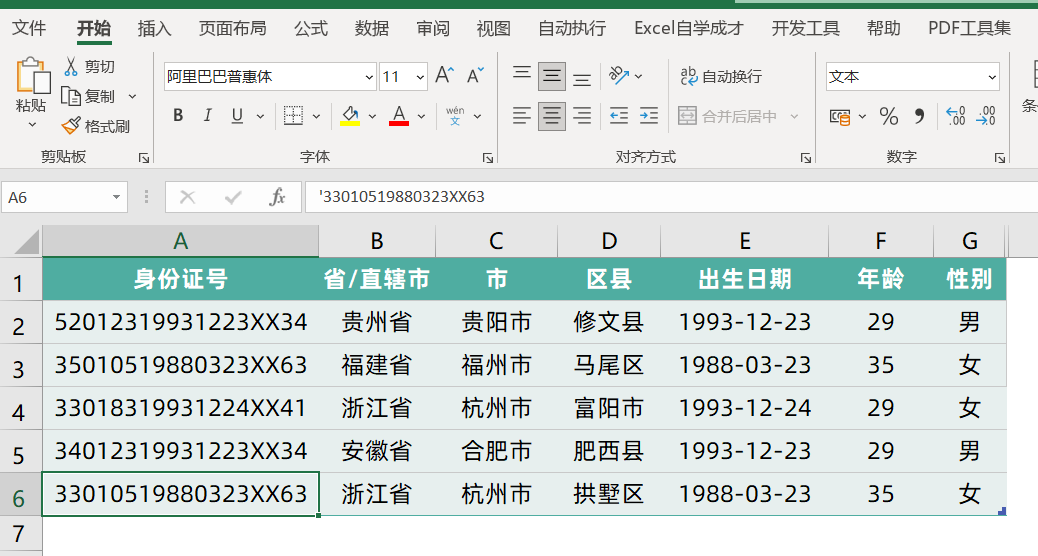This screenshot has width=1038, height=556.
Task: Expand the Paste options arrow
Action: (x=31, y=124)
